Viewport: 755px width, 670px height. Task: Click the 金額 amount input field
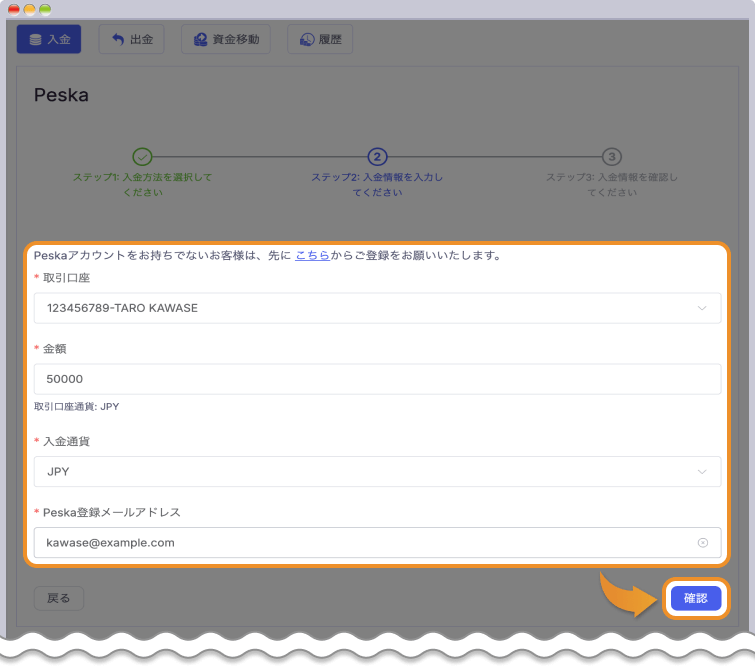378,379
